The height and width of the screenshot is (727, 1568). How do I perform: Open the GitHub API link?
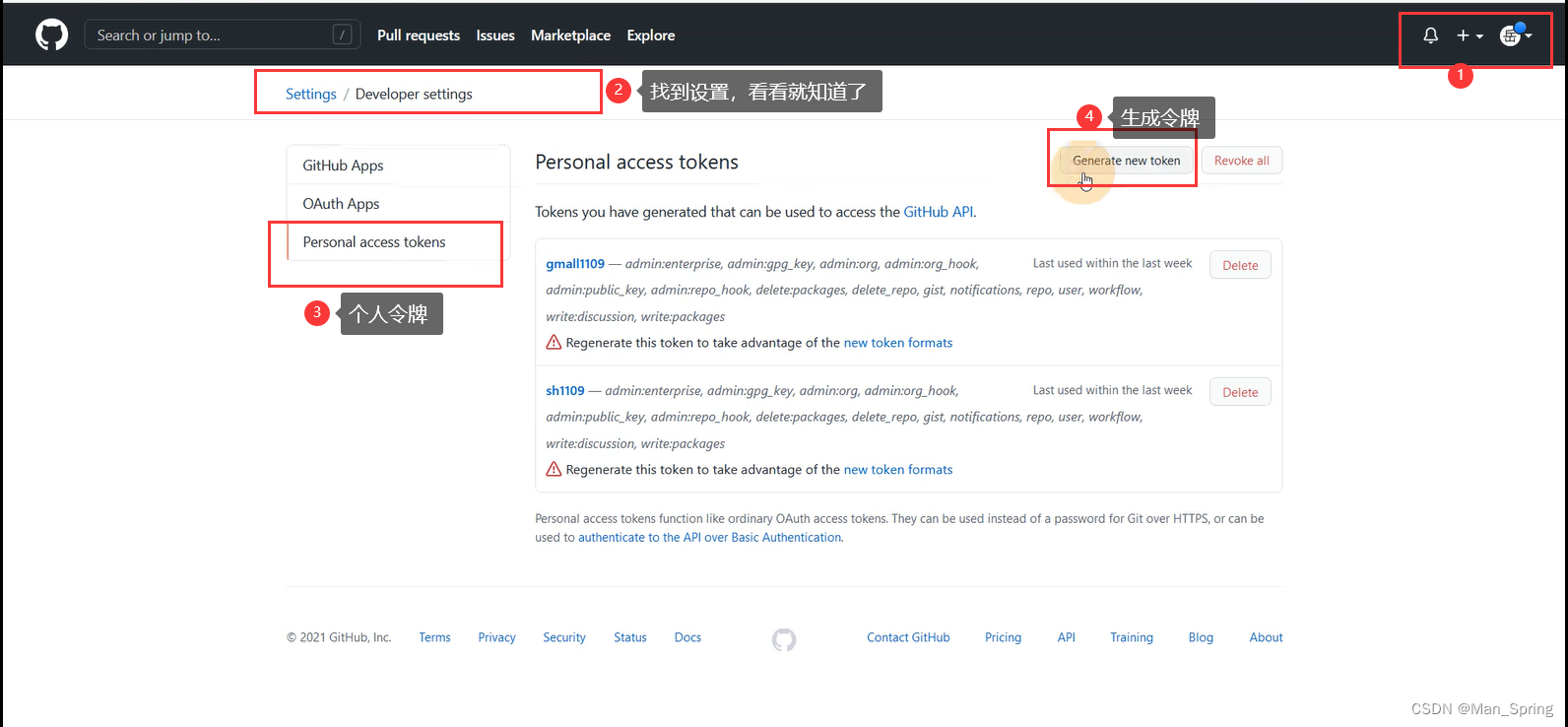(x=939, y=212)
